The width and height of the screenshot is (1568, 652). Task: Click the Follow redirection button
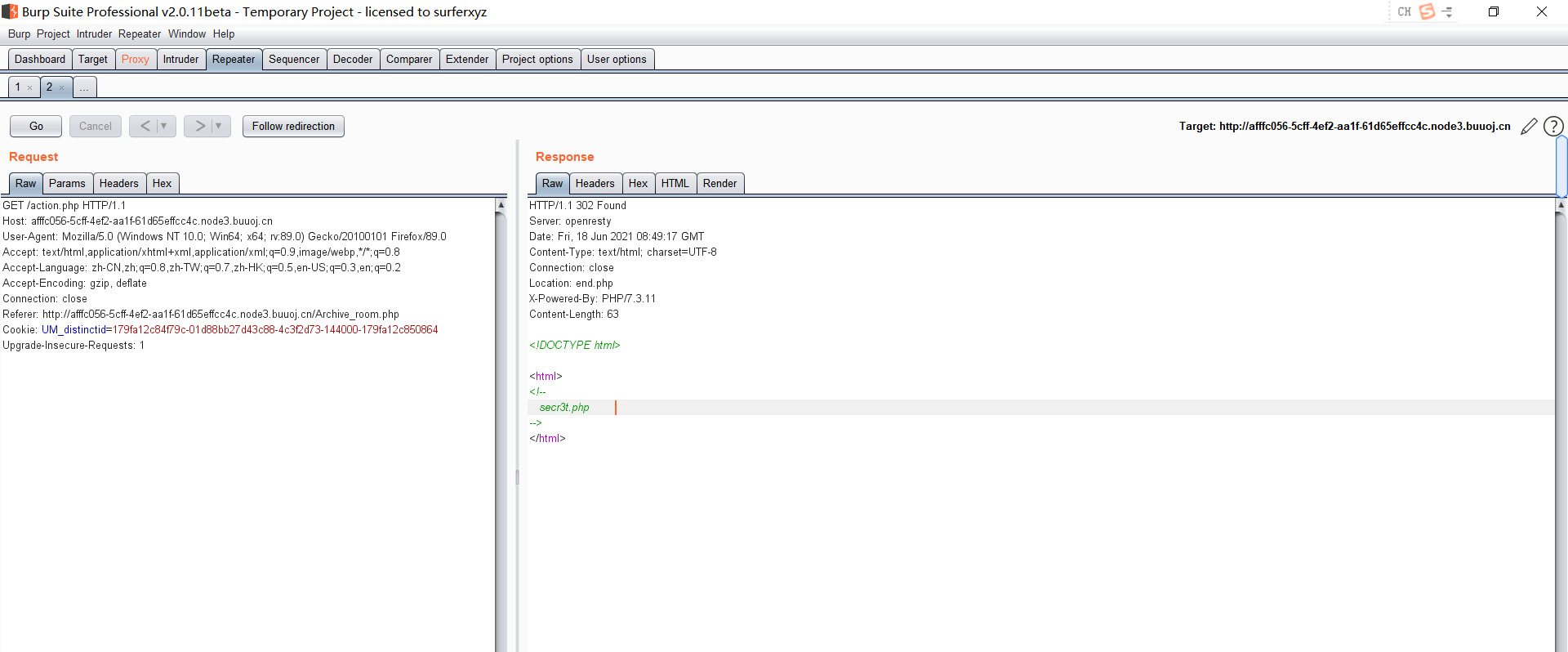point(293,126)
